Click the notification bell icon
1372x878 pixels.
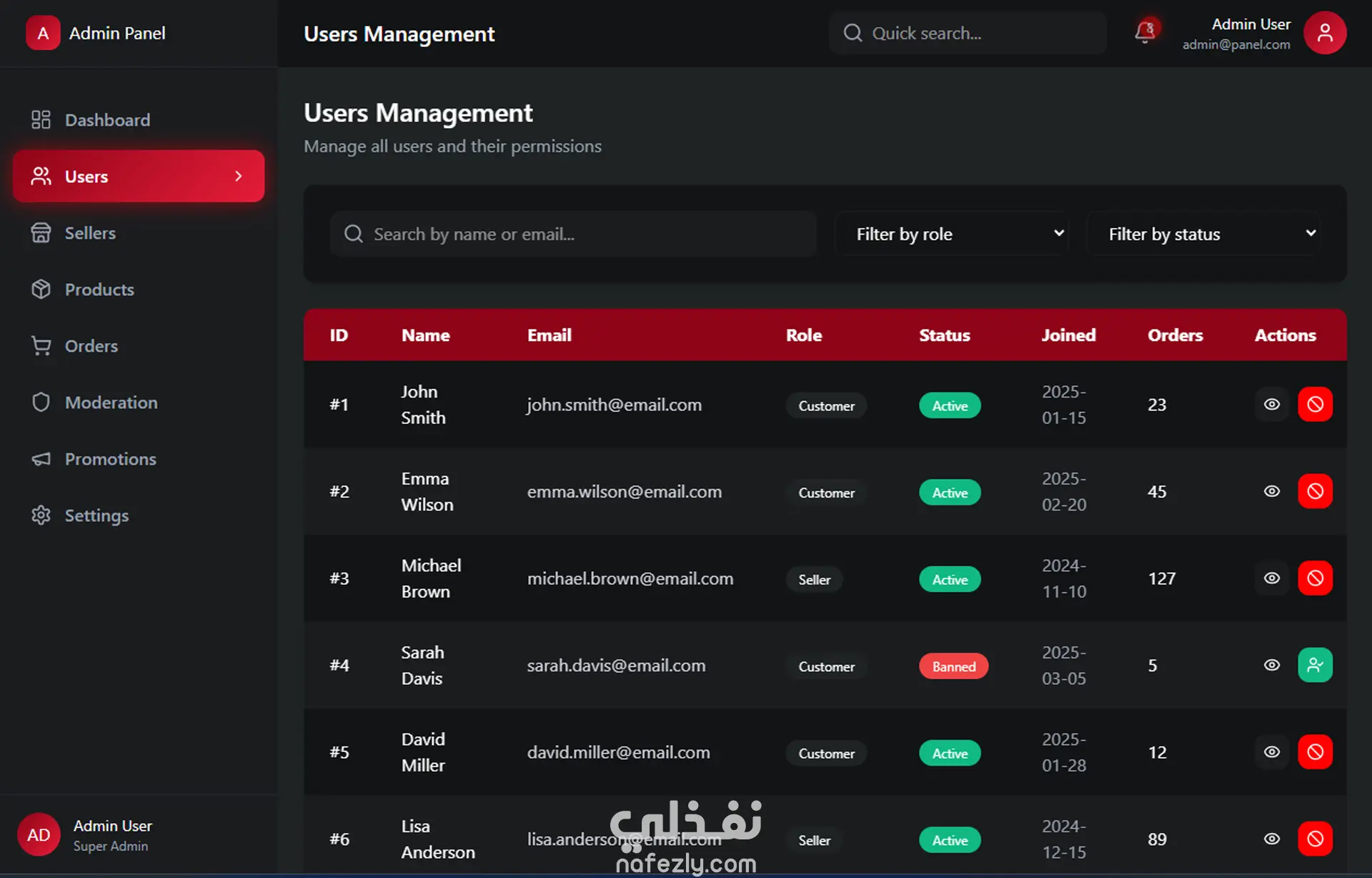(1145, 32)
